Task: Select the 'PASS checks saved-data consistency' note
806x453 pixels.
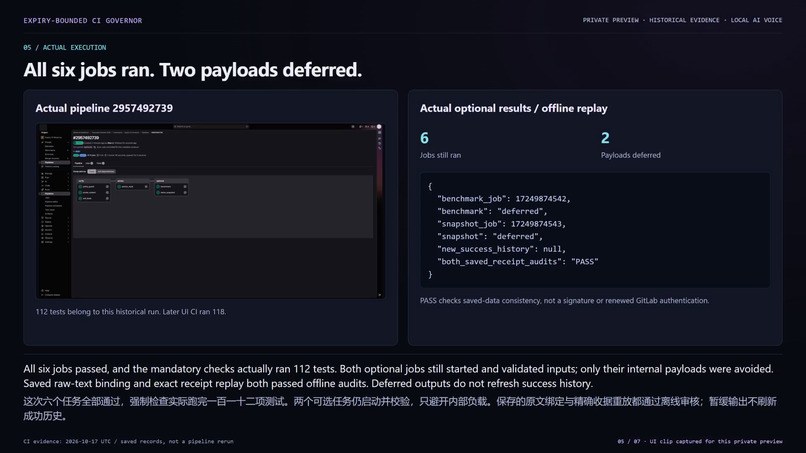Action: pos(564,301)
